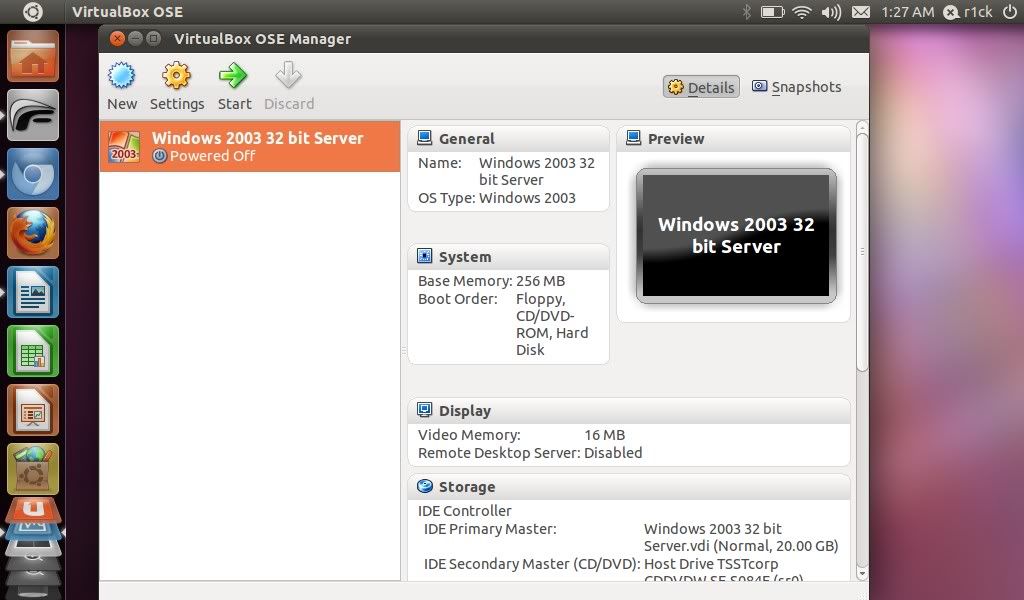Open the Storage section header
This screenshot has width=1024, height=600.
pyautogui.click(x=629, y=486)
